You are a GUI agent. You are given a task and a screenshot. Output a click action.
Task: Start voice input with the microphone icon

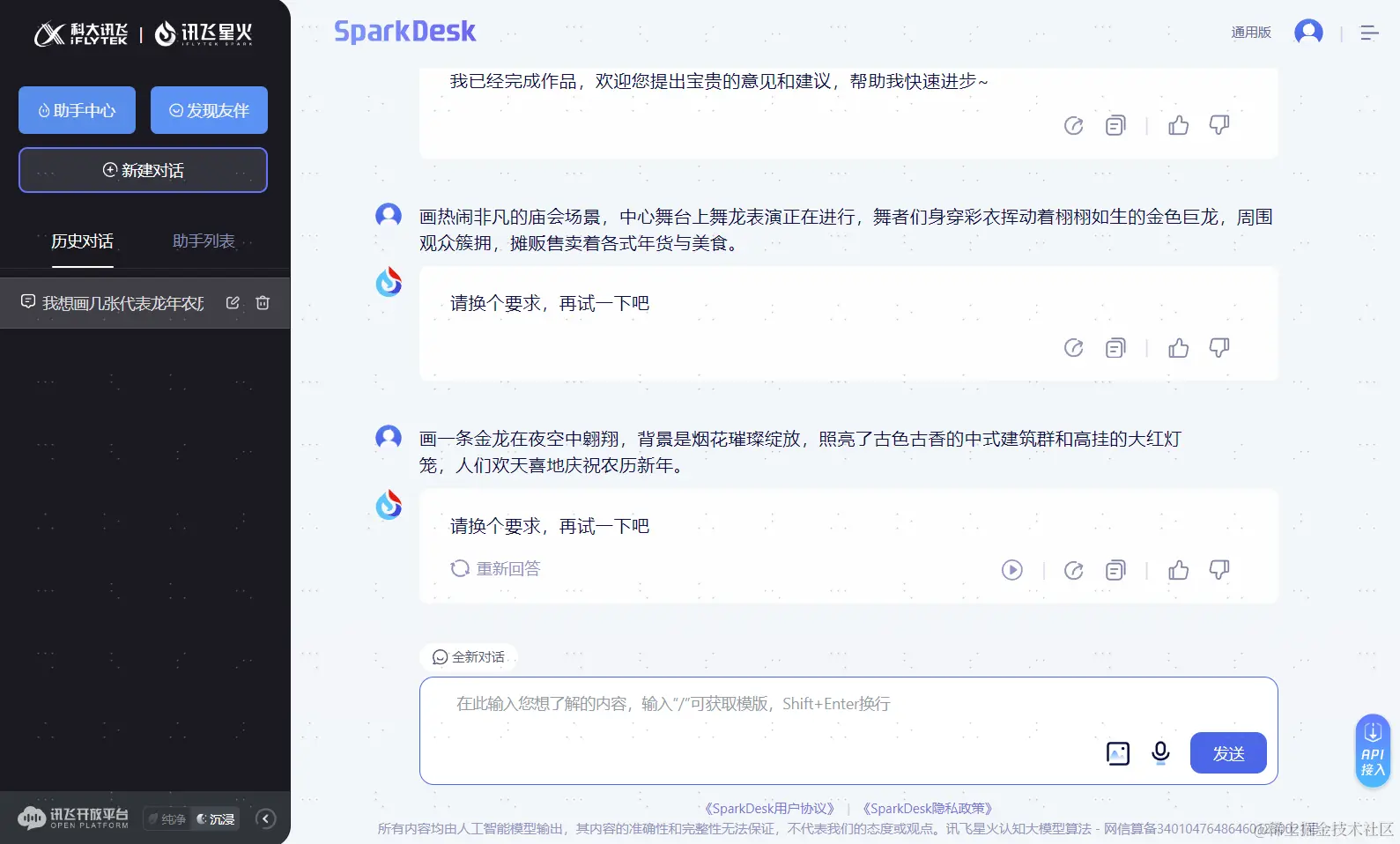(x=1160, y=752)
